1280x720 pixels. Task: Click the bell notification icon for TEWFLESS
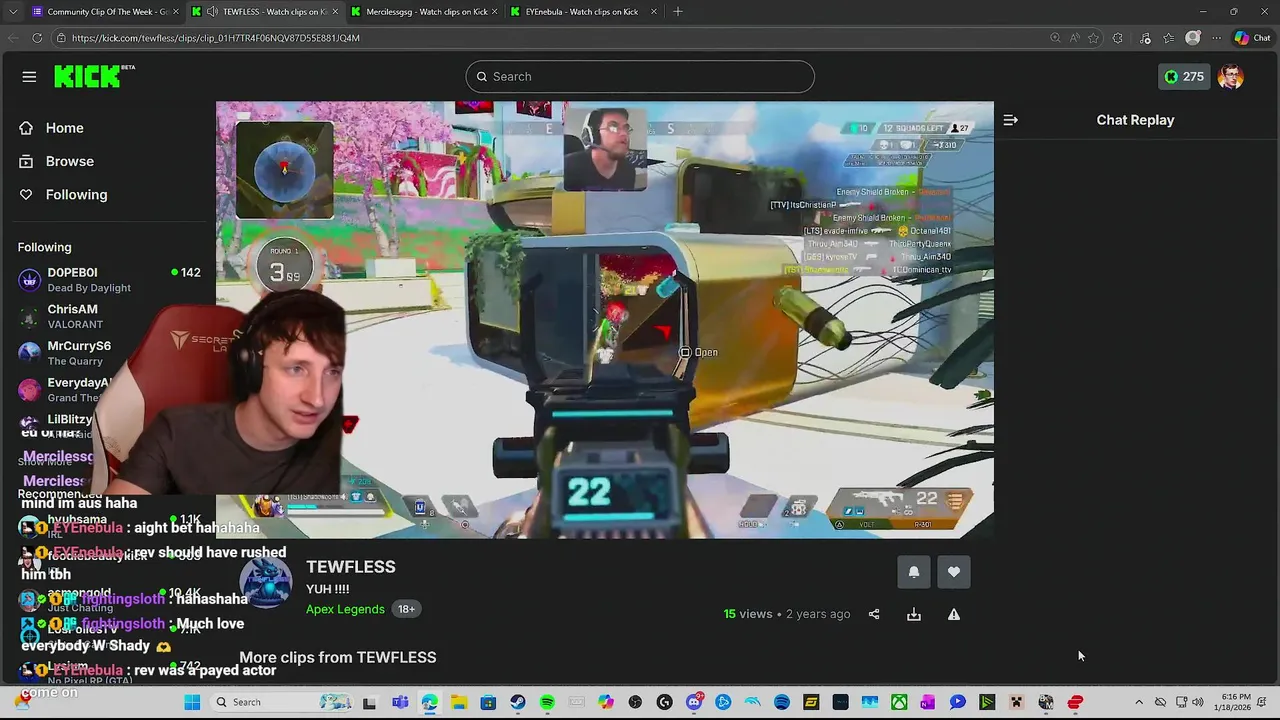coord(914,572)
